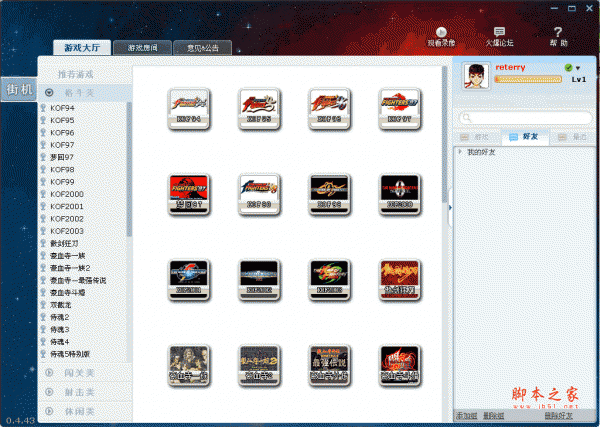600x427 pixels.
Task: Select the 好友 friends tab
Action: tap(525, 137)
